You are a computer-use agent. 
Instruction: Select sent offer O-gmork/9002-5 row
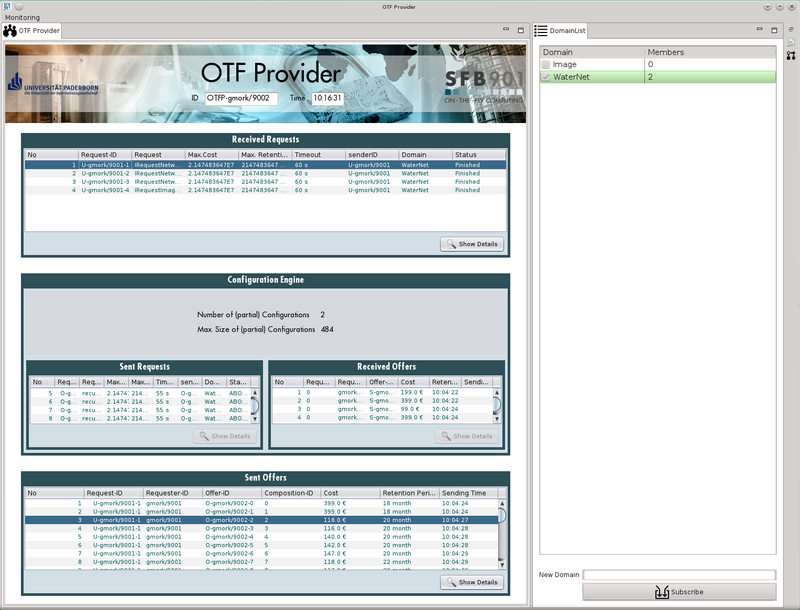[x=262, y=545]
